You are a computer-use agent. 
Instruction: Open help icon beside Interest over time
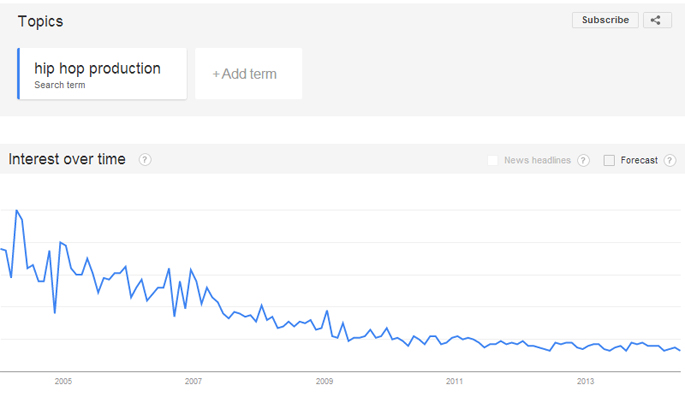pyautogui.click(x=145, y=160)
